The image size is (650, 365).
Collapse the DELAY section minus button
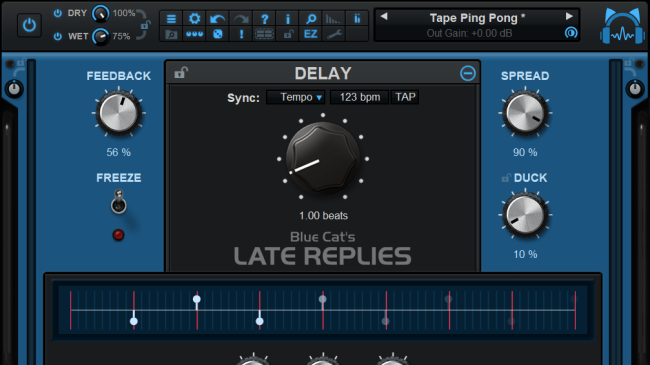(468, 73)
